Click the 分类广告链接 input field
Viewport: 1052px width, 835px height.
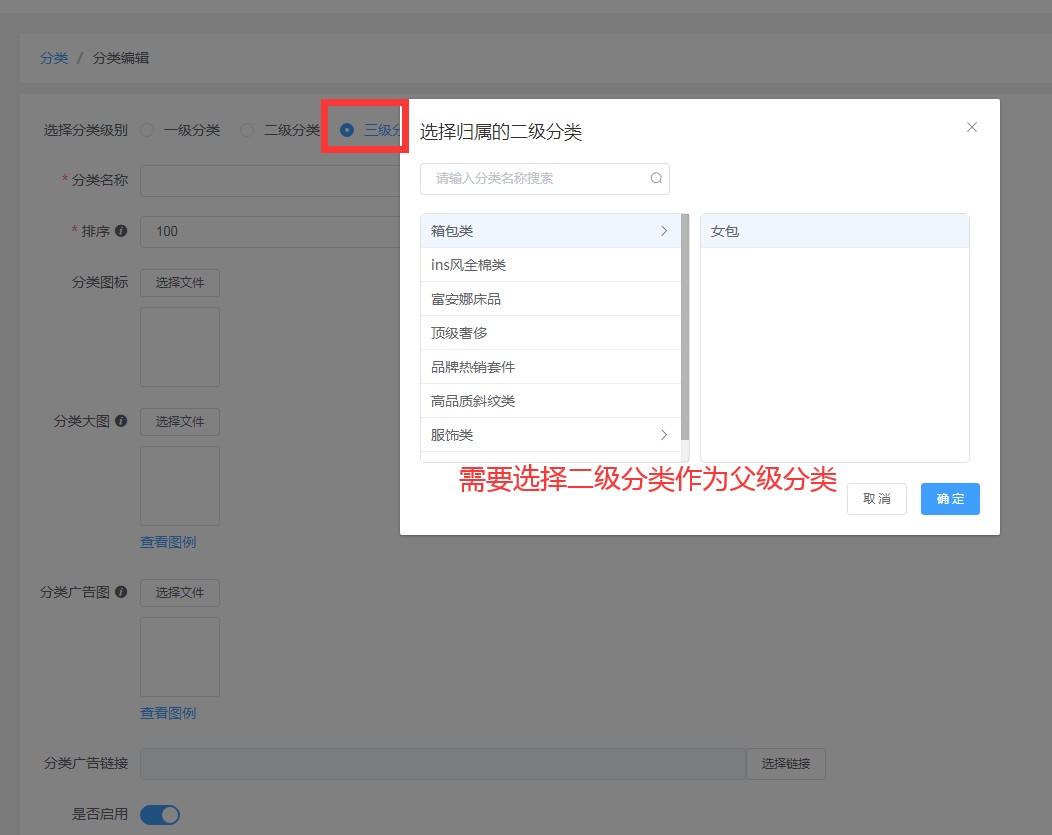click(443, 764)
